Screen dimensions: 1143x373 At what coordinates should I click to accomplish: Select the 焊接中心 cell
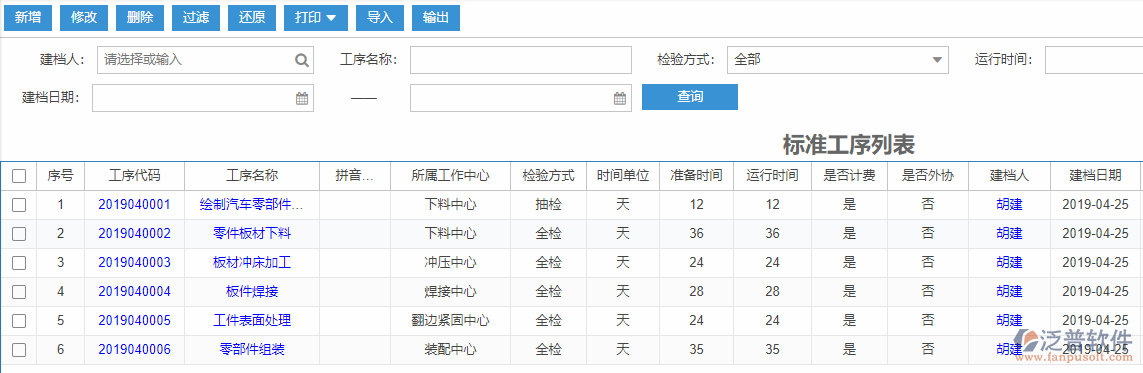[450, 291]
